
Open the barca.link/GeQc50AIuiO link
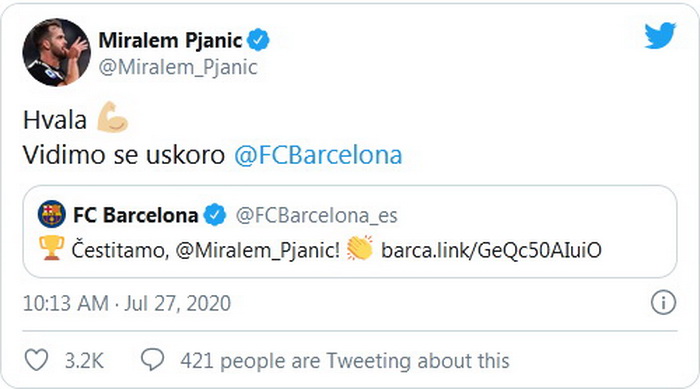pyautogui.click(x=491, y=250)
